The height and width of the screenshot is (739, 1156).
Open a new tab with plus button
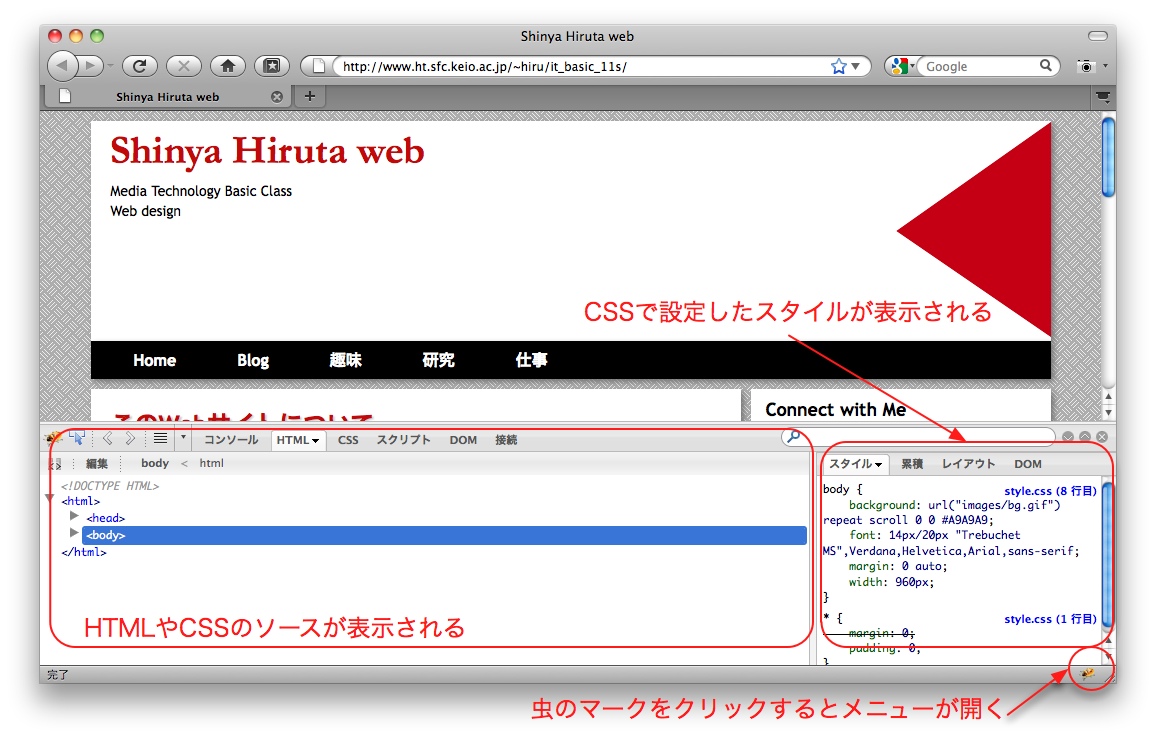point(310,96)
